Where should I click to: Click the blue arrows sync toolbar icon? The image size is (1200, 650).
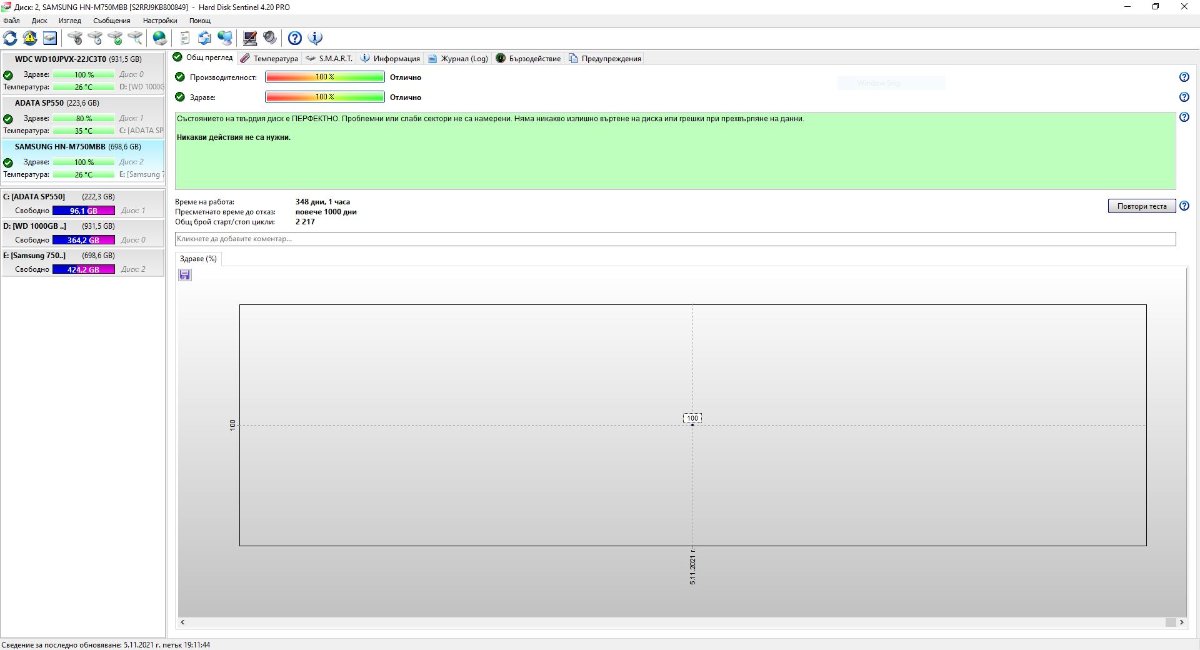204,38
